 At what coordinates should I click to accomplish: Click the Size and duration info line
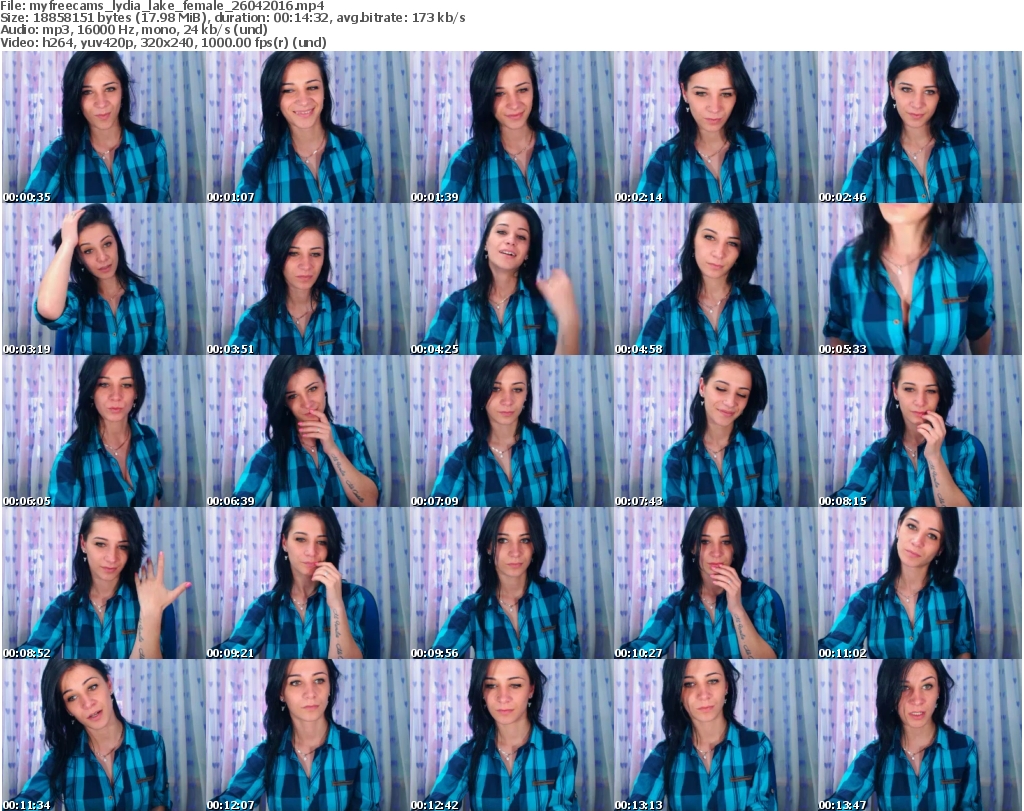click(x=232, y=18)
